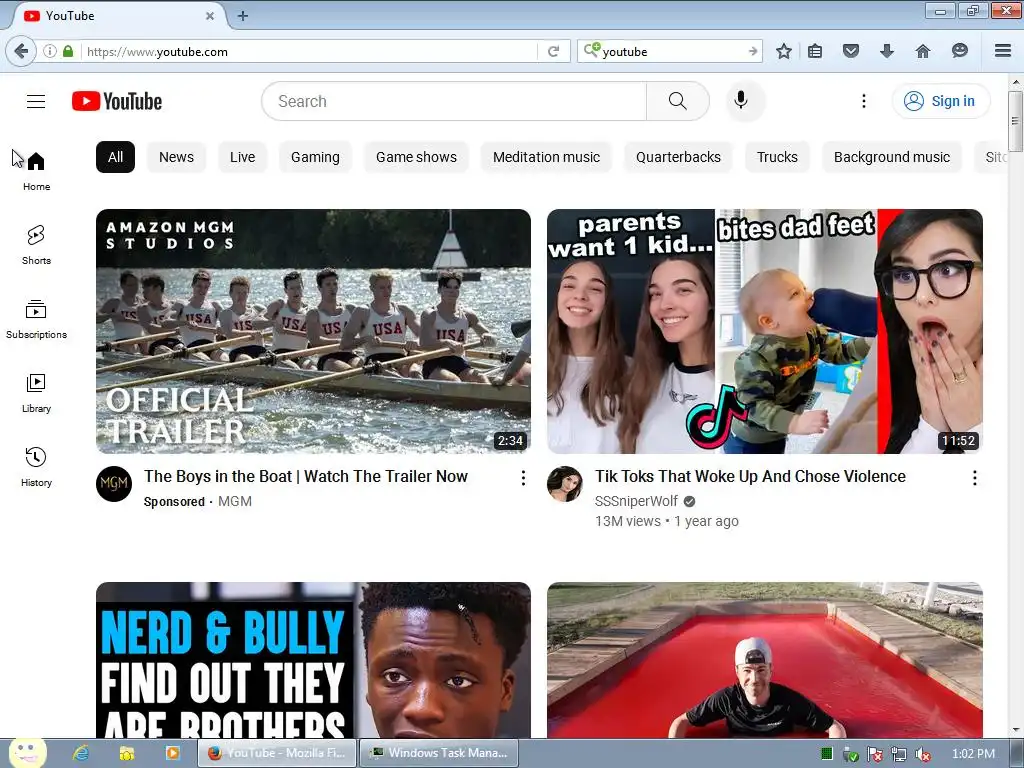Go back with the browser back arrow
This screenshot has height=768, width=1024.
coord(21,51)
